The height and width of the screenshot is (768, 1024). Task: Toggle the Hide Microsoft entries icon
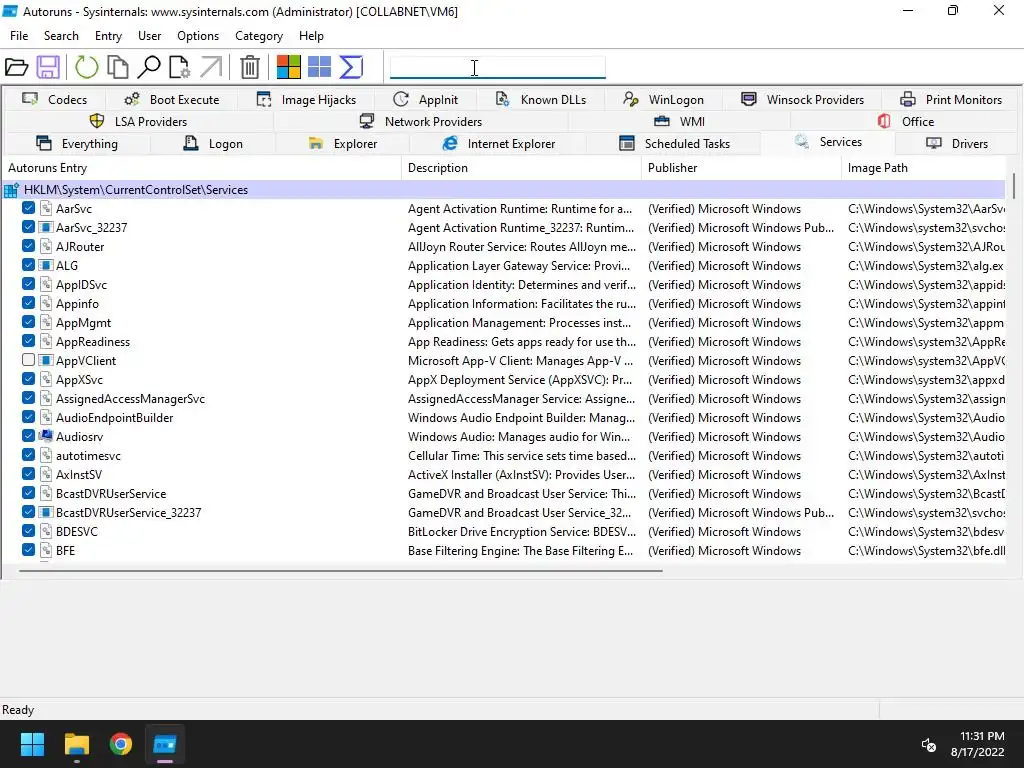point(289,67)
